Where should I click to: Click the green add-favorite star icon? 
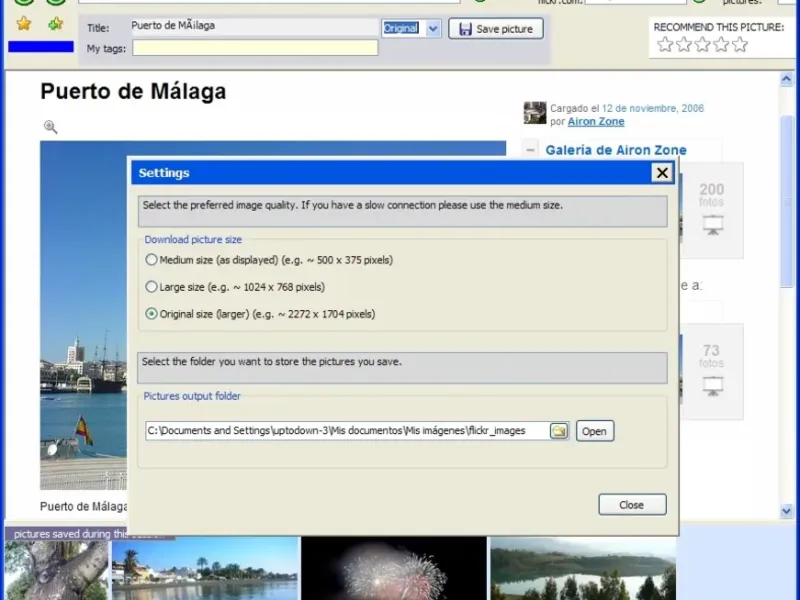pos(55,23)
